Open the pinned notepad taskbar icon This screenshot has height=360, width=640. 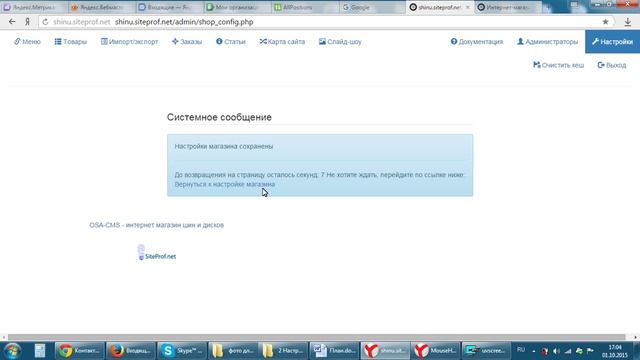point(40,351)
